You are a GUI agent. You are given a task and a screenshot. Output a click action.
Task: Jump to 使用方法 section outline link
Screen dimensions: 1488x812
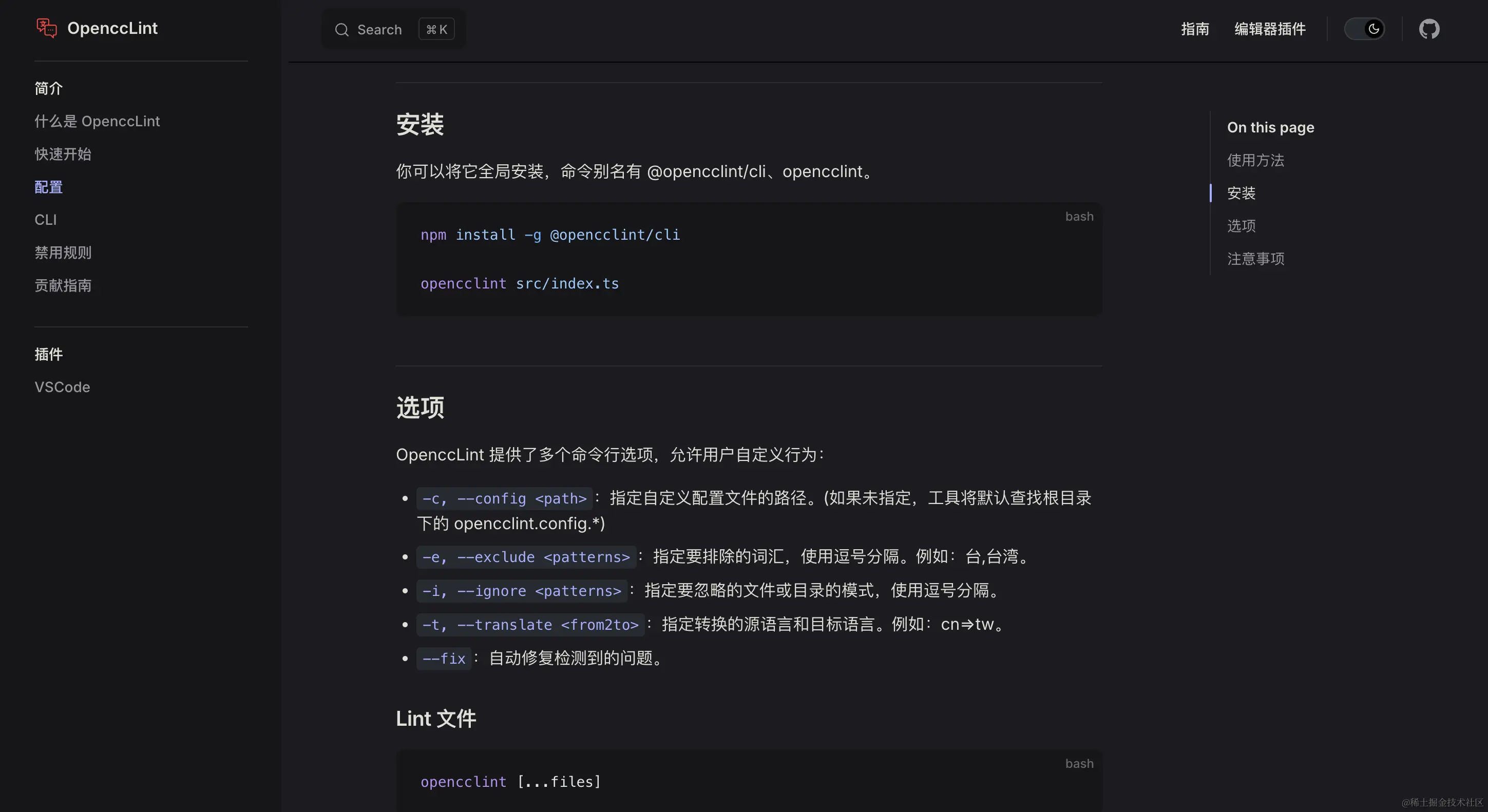(1255, 160)
